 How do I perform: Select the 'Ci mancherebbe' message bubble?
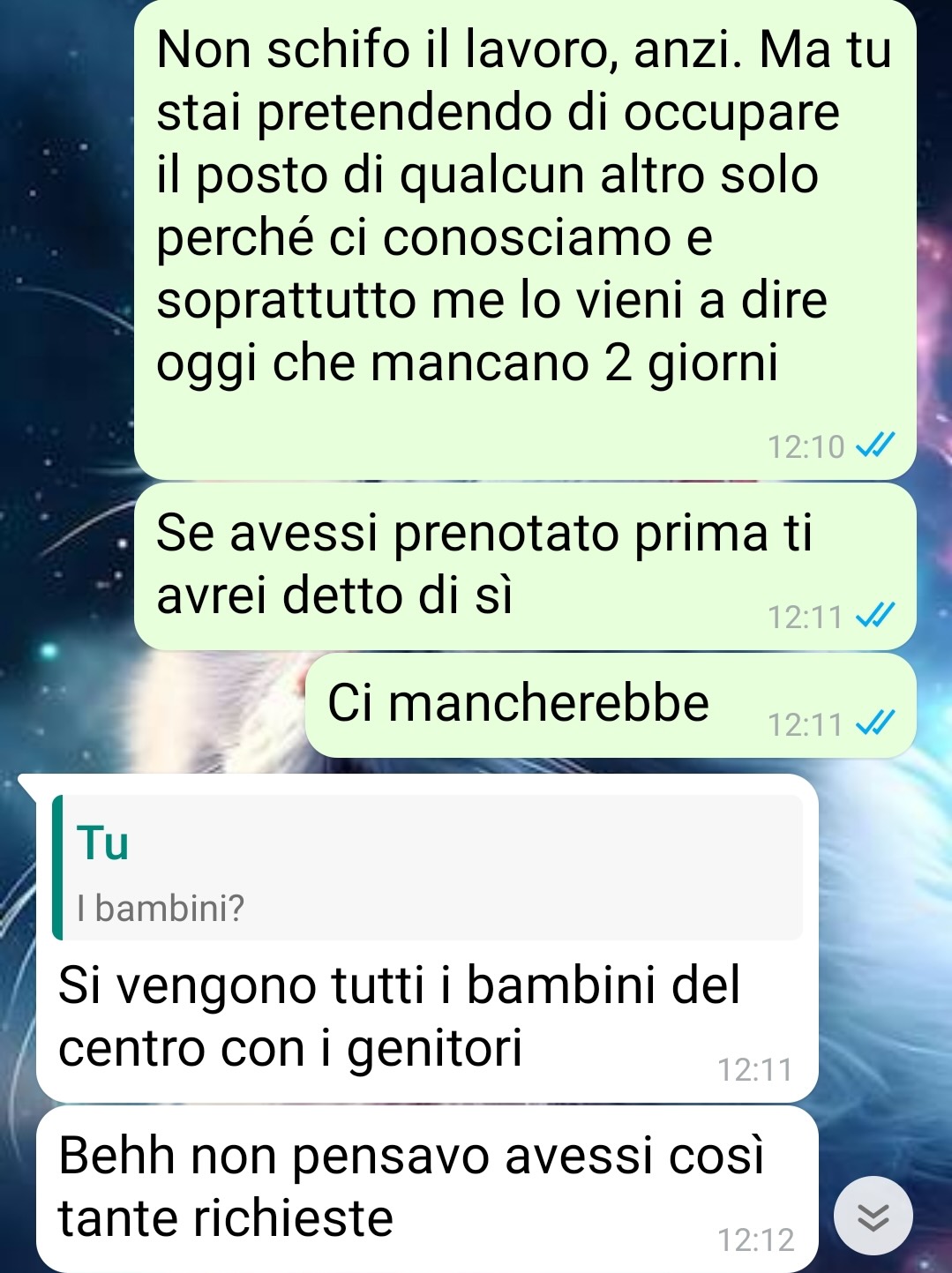click(x=611, y=706)
